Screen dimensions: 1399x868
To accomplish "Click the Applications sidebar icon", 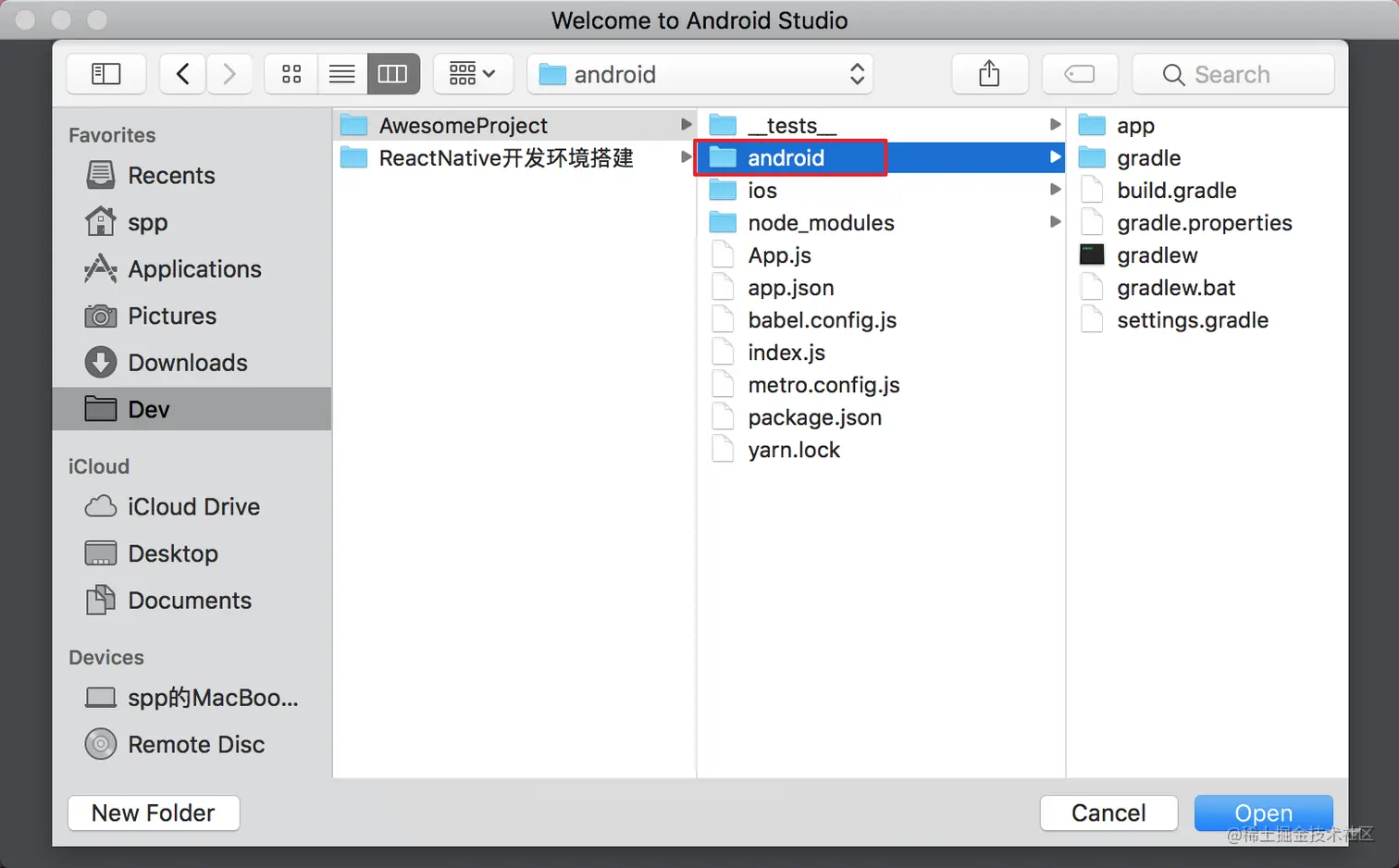I will (x=101, y=269).
